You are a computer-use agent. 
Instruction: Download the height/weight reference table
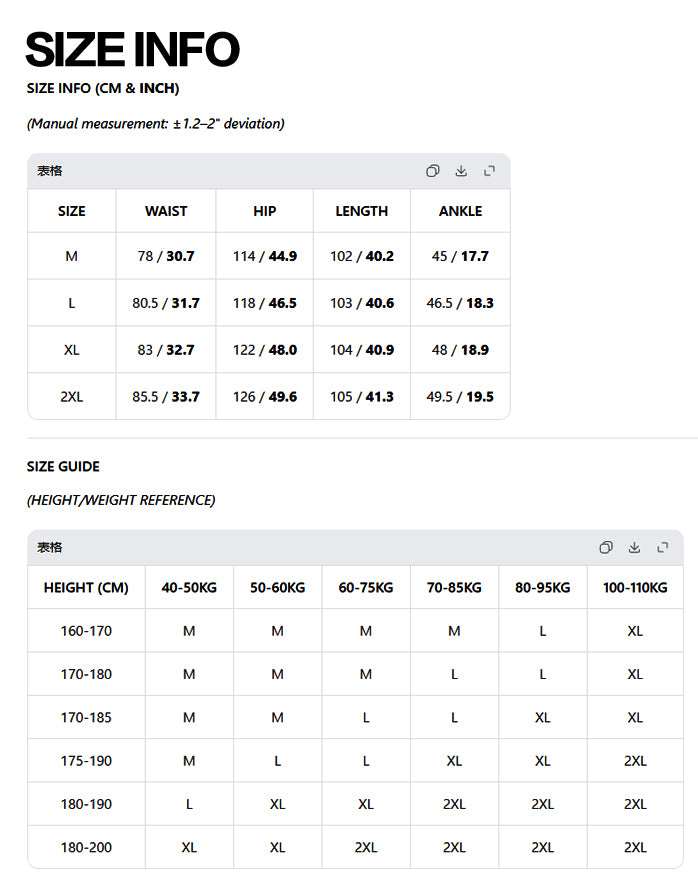click(634, 547)
